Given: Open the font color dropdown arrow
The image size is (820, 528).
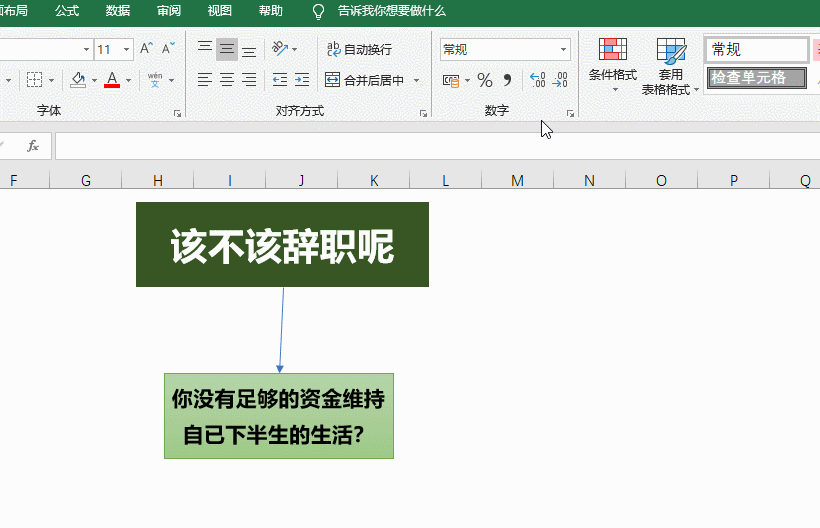Looking at the screenshot, I should point(129,81).
